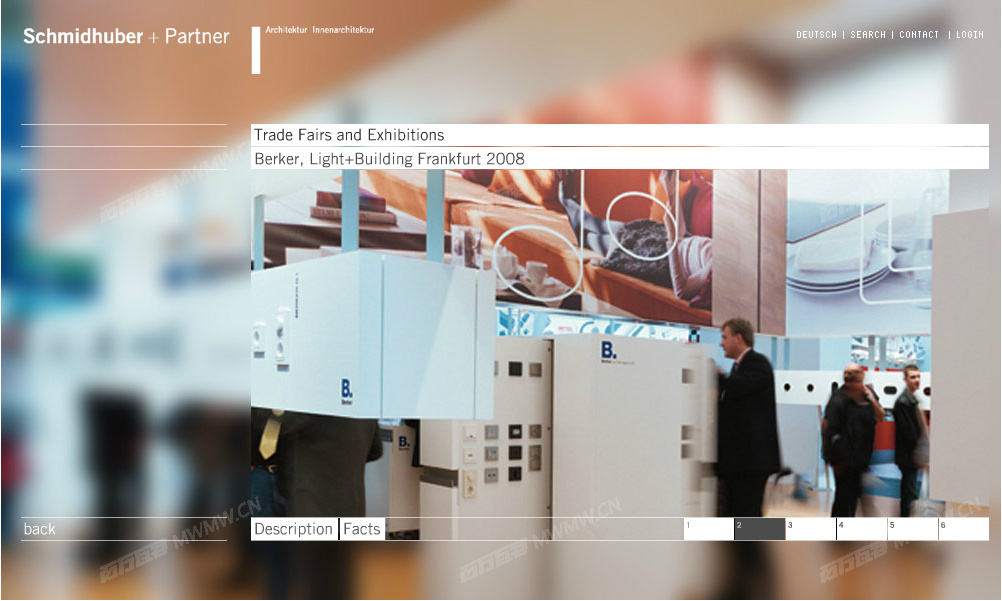Image resolution: width=1002 pixels, height=601 pixels.
Task: Select the highlighted image number 2
Action: pos(760,529)
